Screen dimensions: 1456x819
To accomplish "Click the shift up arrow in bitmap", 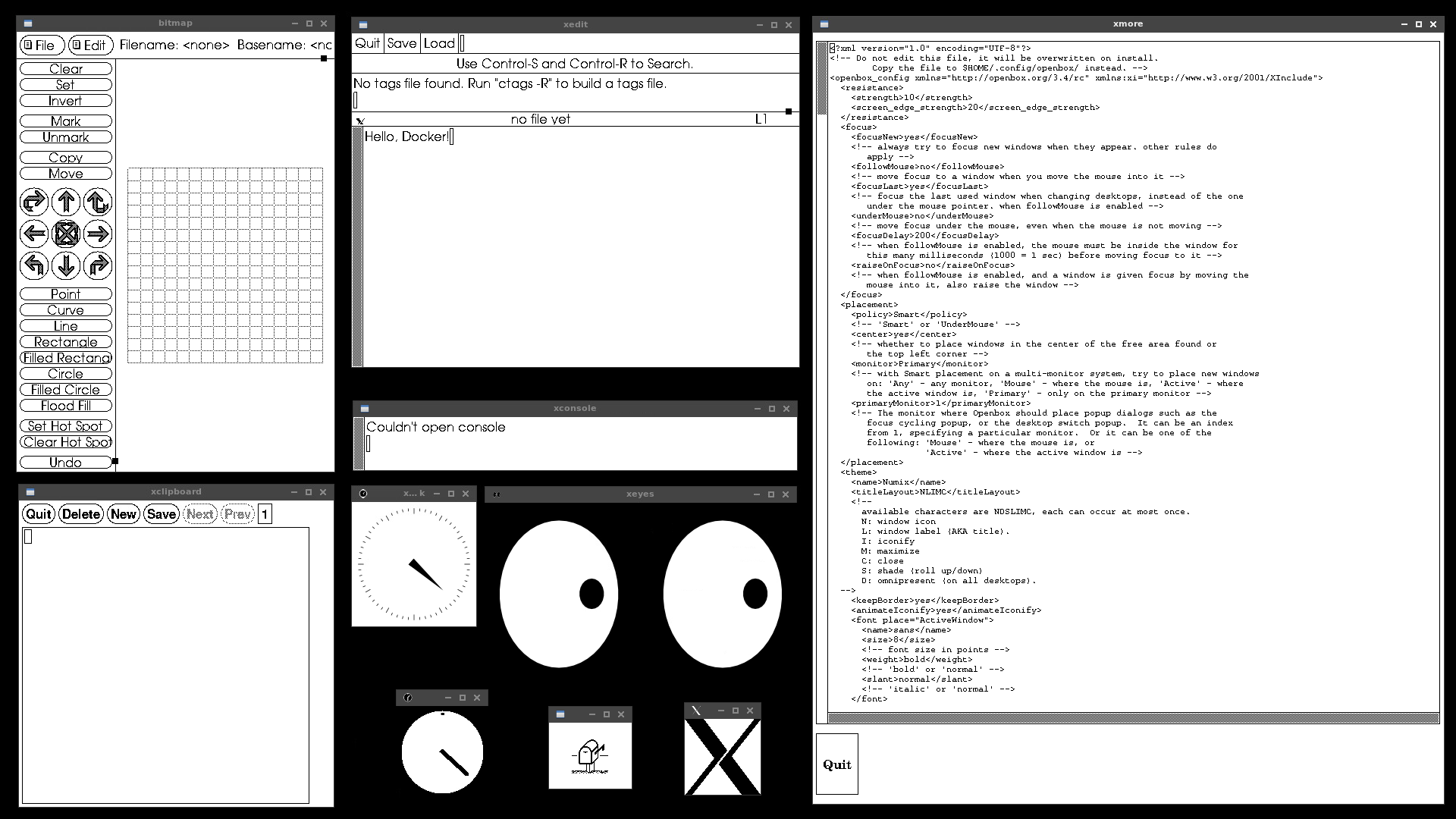I will [66, 202].
